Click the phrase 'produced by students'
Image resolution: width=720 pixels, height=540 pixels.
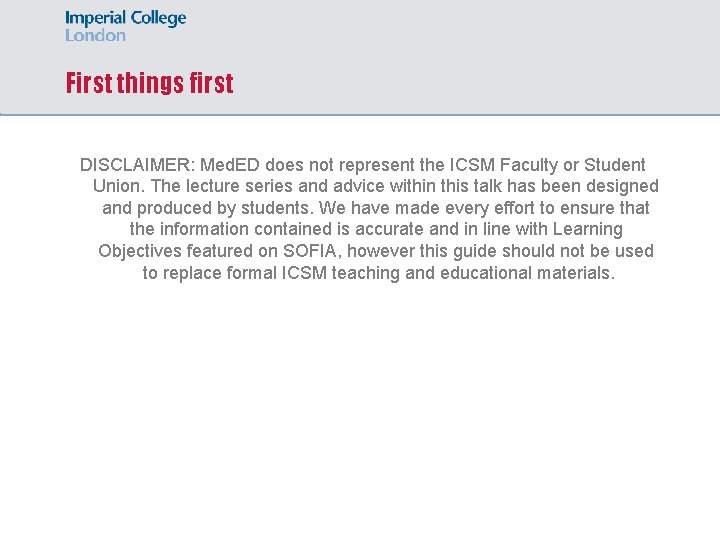225,208
